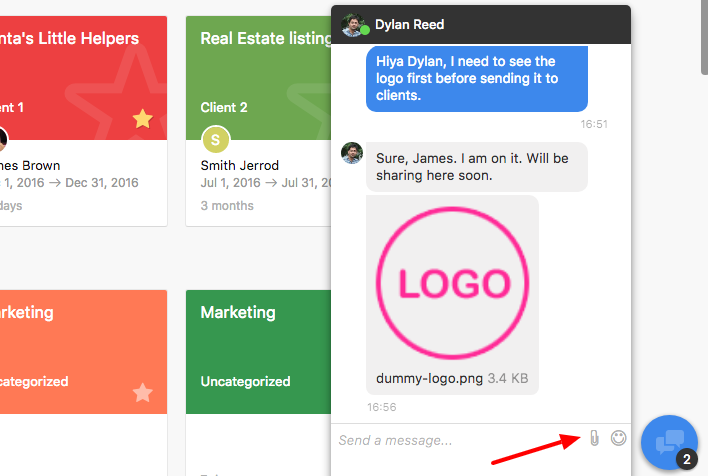The image size is (708, 476).
Task: Toggle the star on the orange Marketing card
Action: (143, 392)
